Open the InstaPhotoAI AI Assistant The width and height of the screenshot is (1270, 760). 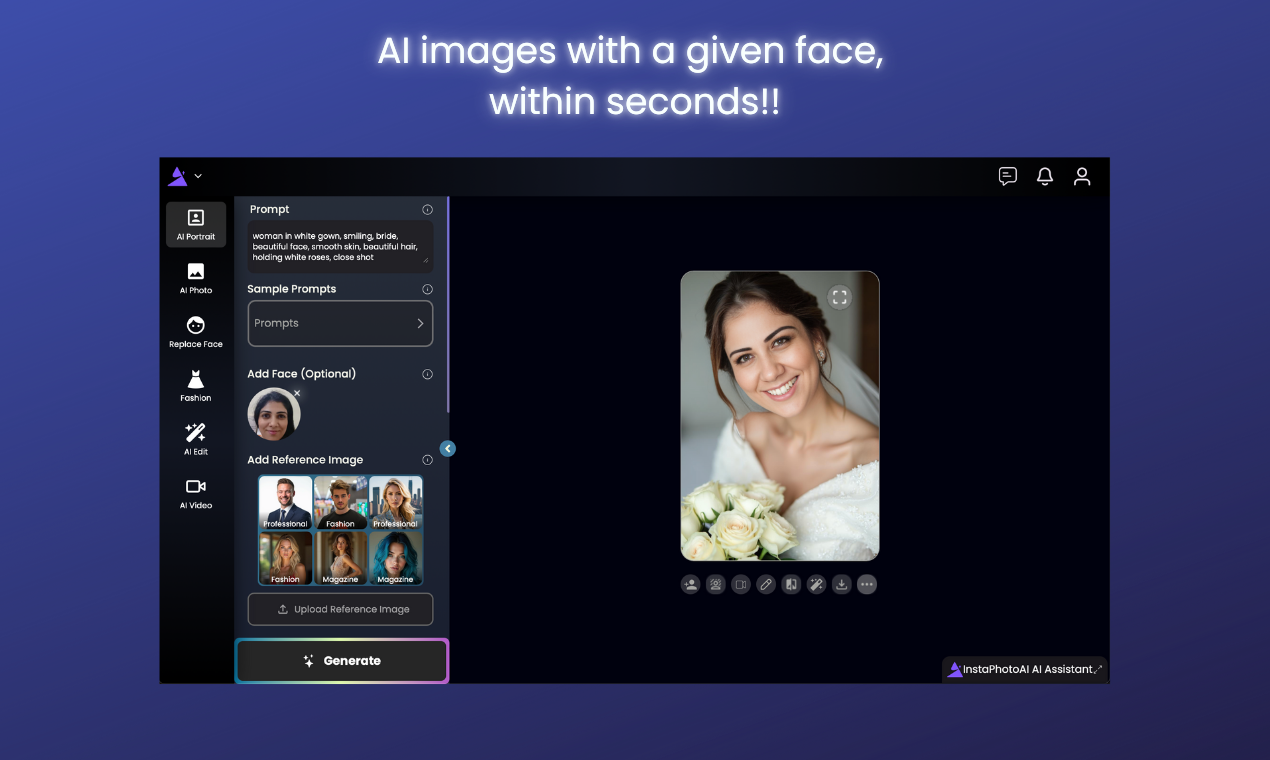[1024, 668]
